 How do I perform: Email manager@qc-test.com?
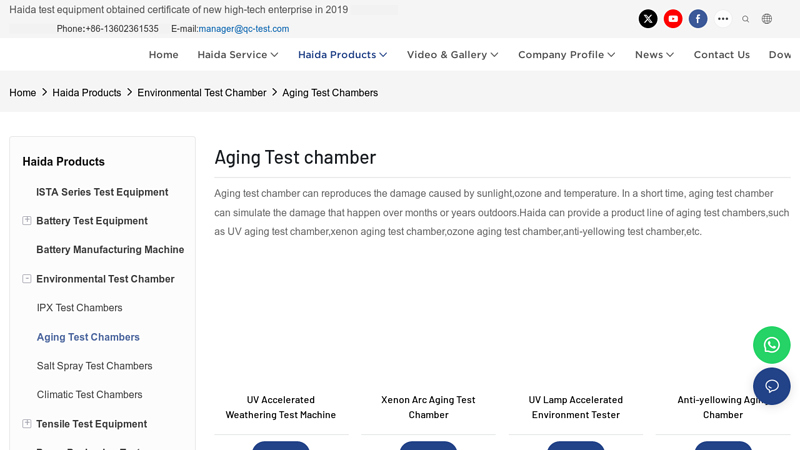click(244, 29)
